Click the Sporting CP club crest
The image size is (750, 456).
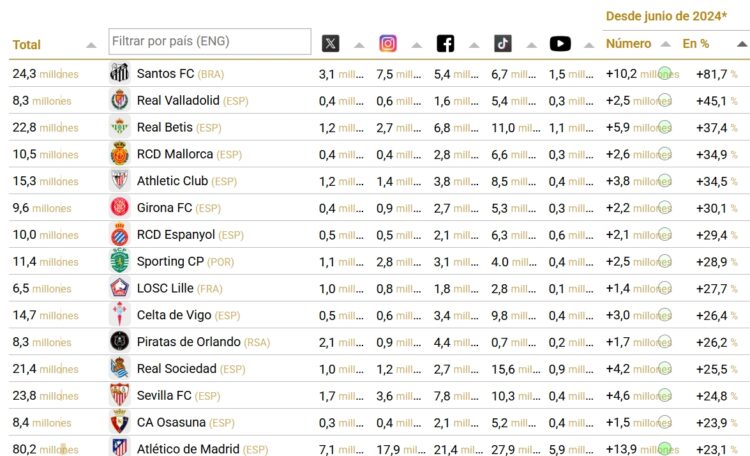point(120,261)
